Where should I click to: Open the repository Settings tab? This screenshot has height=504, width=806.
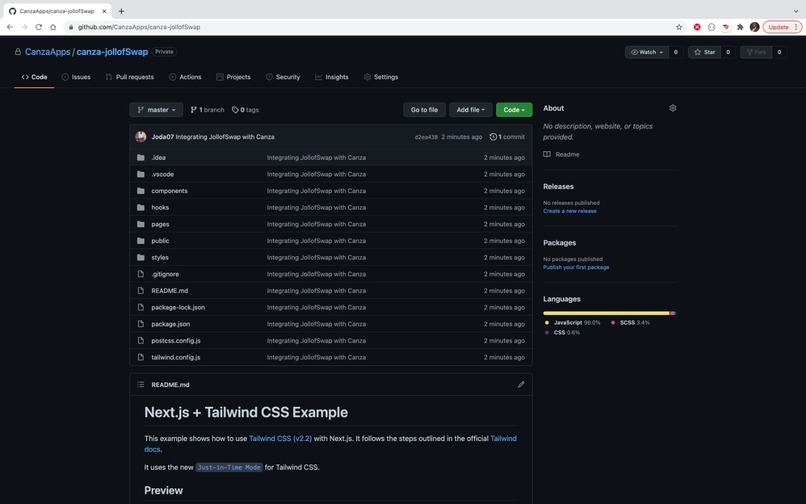[381, 77]
